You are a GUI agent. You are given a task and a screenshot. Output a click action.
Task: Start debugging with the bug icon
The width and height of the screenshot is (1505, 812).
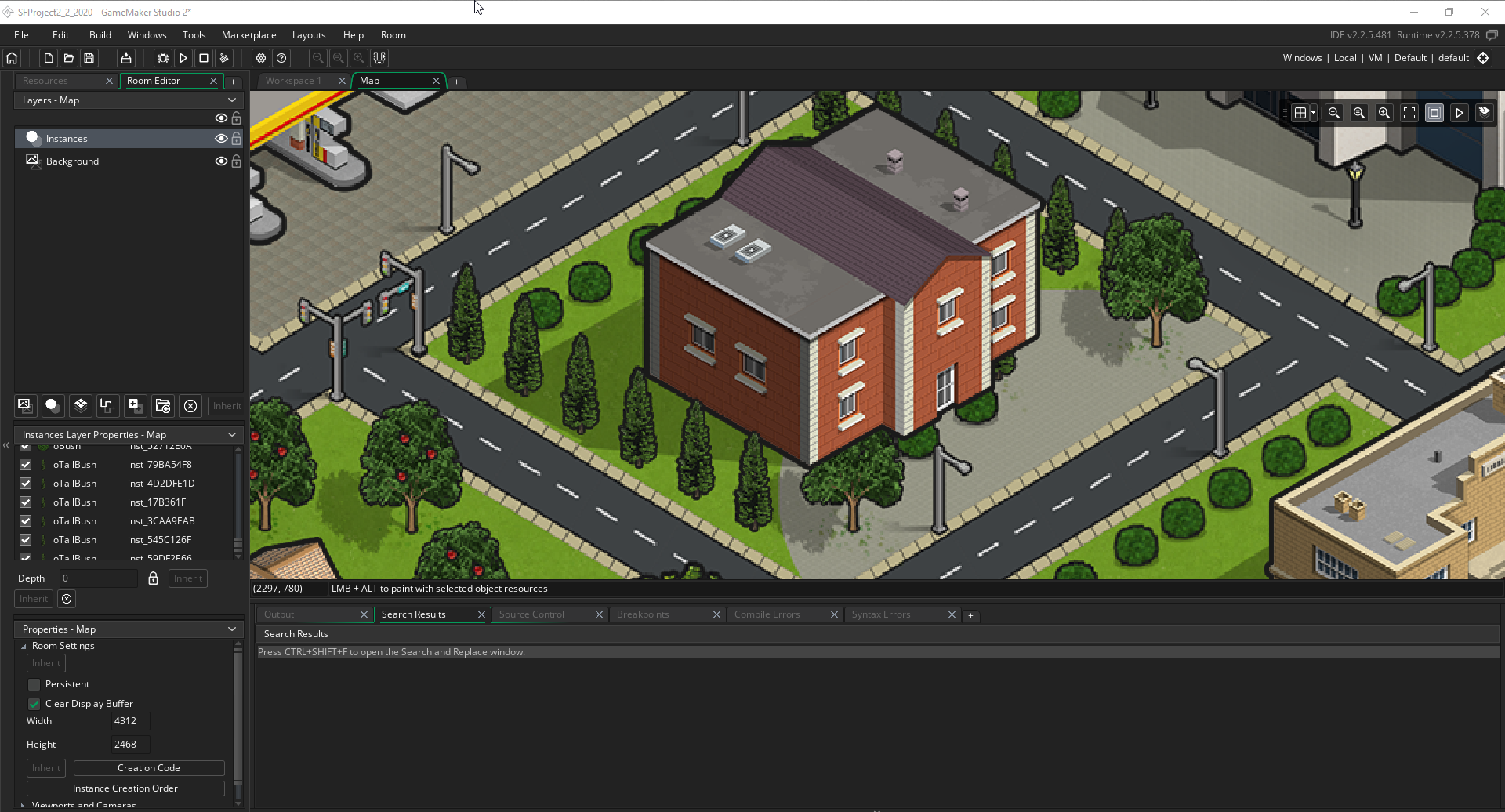(163, 58)
